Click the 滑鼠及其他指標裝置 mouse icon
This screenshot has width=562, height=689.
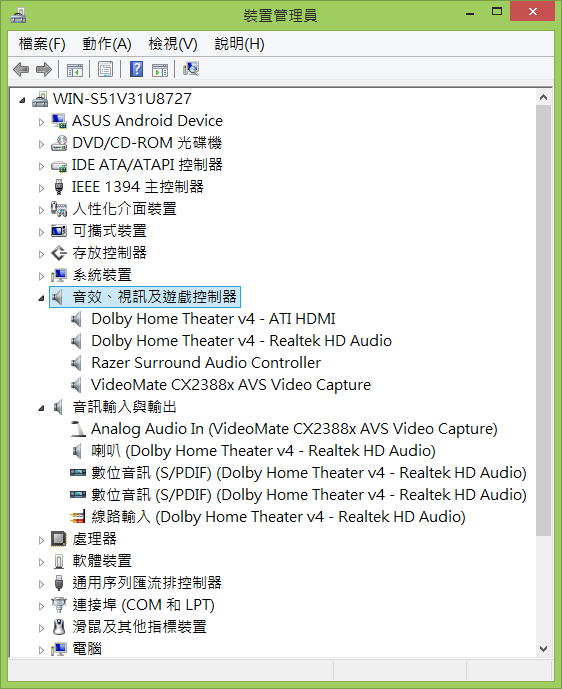59,627
